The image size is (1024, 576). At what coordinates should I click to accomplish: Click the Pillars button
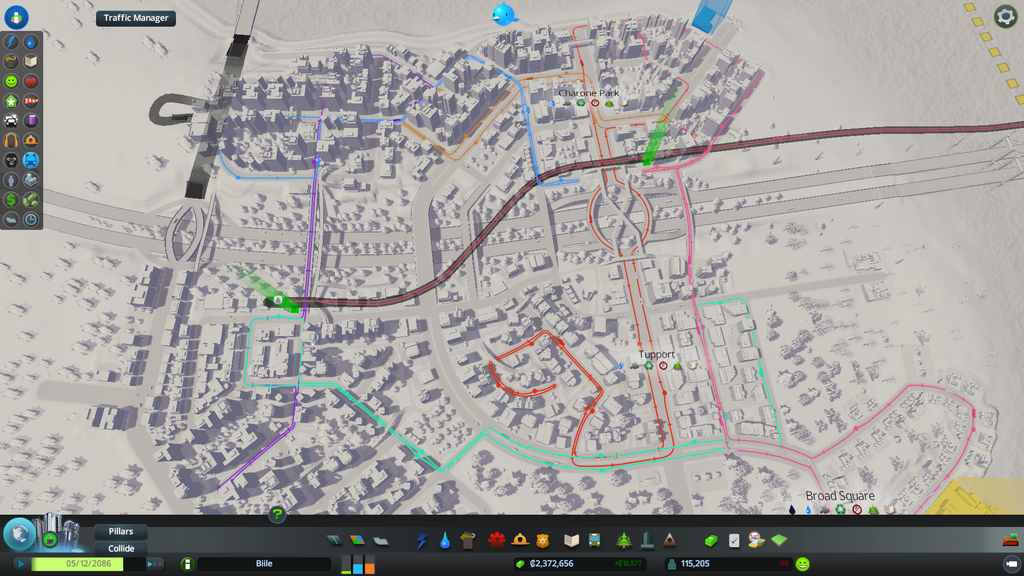pos(121,532)
